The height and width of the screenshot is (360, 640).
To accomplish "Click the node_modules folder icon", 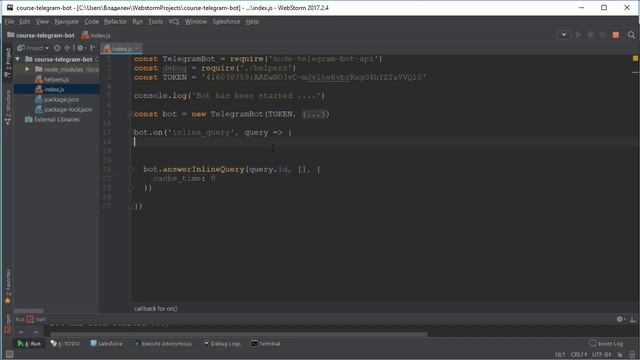I will (39, 69).
